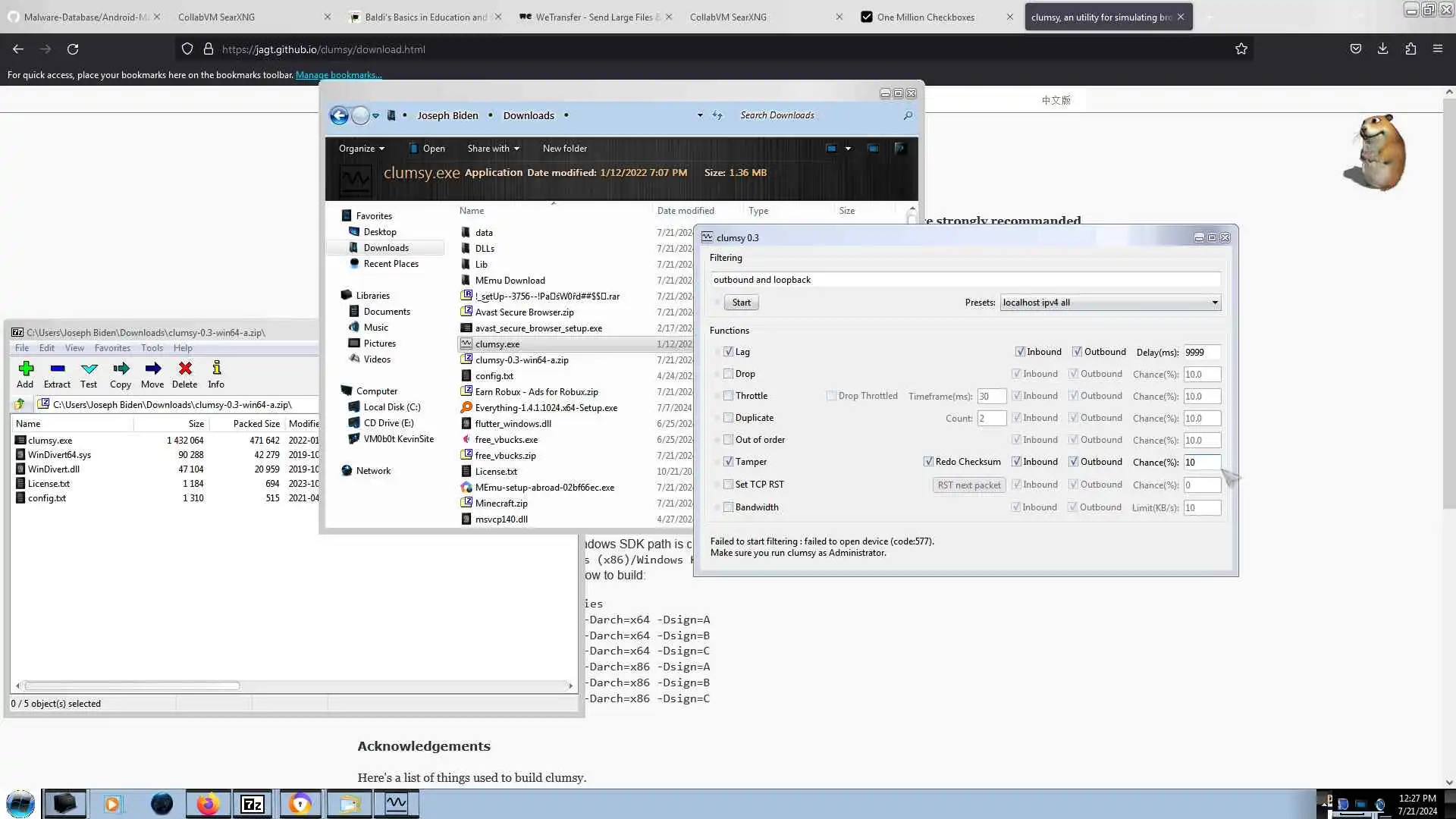Click Explorer's back navigation arrow

click(x=339, y=115)
